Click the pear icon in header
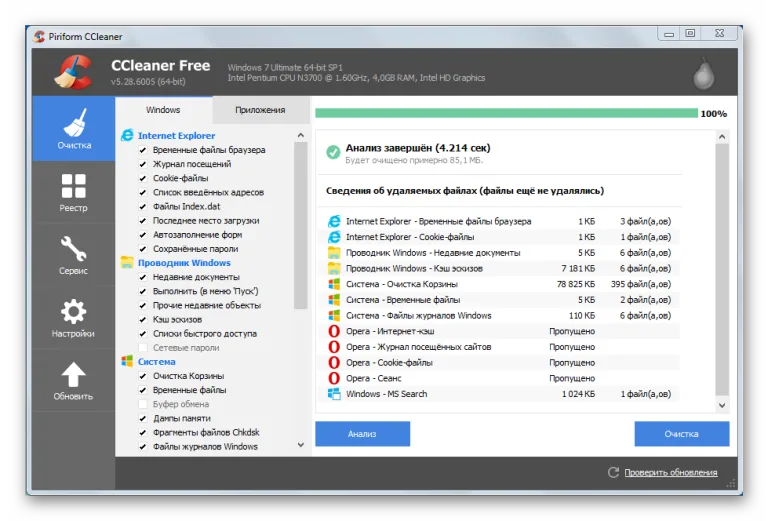Viewport: 768px width, 521px height. point(703,73)
